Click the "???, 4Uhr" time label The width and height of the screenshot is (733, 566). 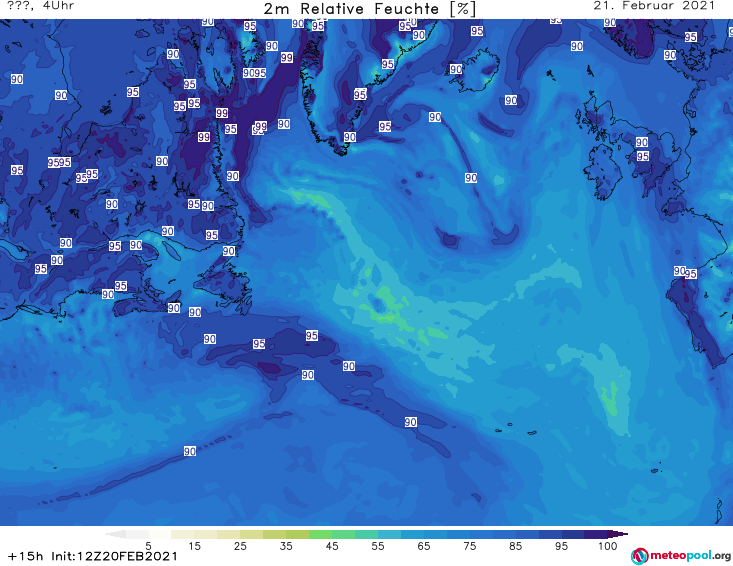point(41,6)
